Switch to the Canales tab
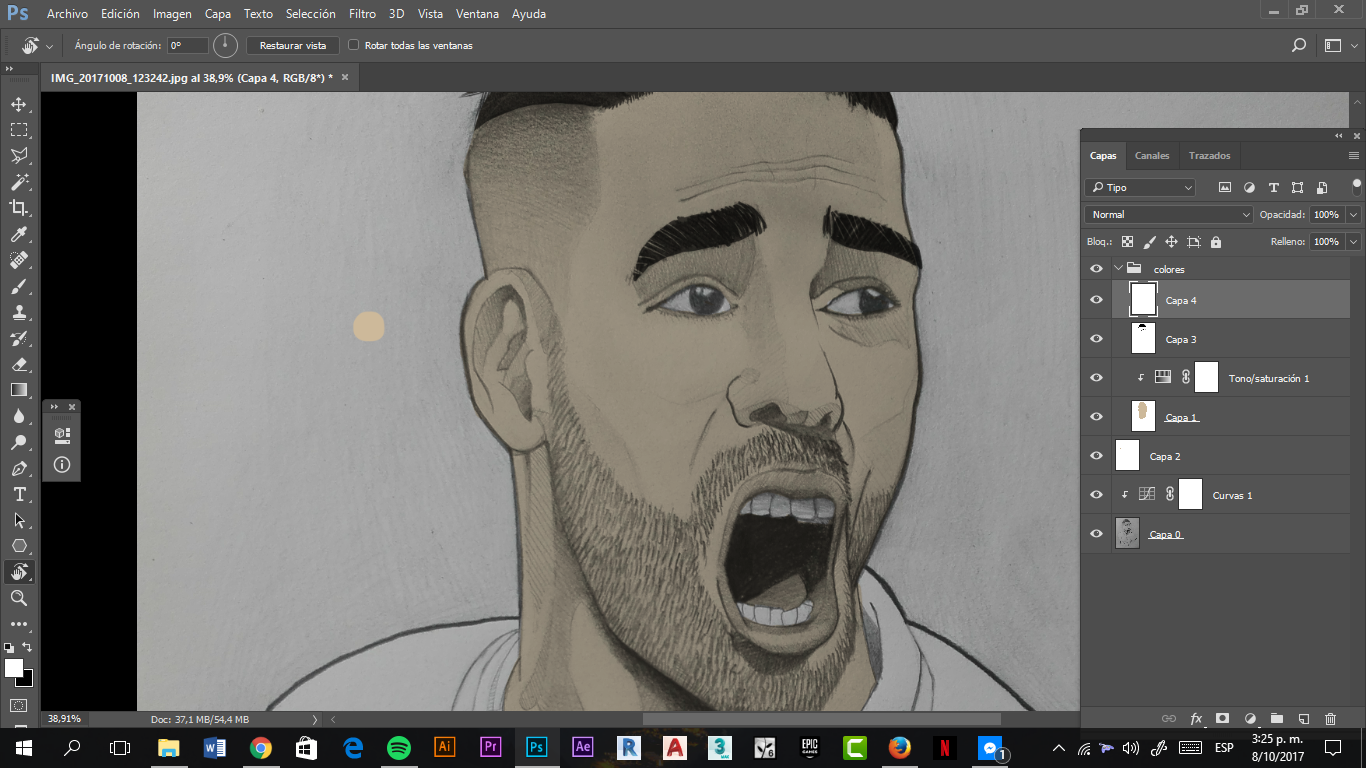 [x=1152, y=156]
